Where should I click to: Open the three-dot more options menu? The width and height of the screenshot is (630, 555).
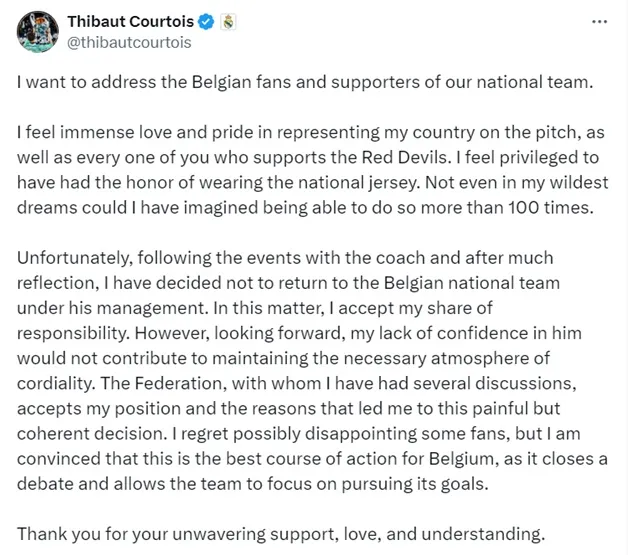[x=597, y=21]
